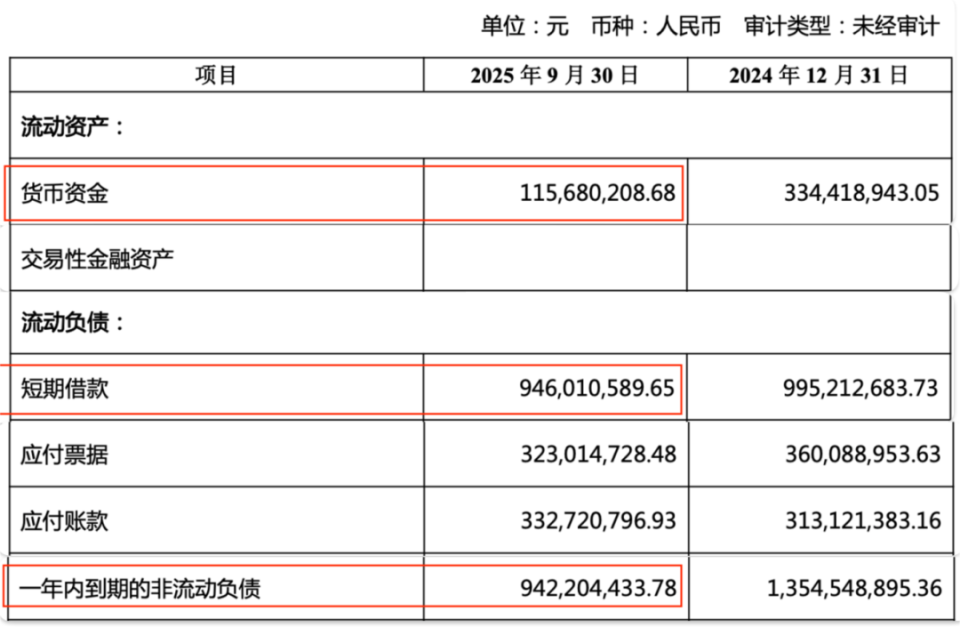Viewport: 960px width, 627px height.
Task: Click the 应付账款 row label
Action: [65, 521]
